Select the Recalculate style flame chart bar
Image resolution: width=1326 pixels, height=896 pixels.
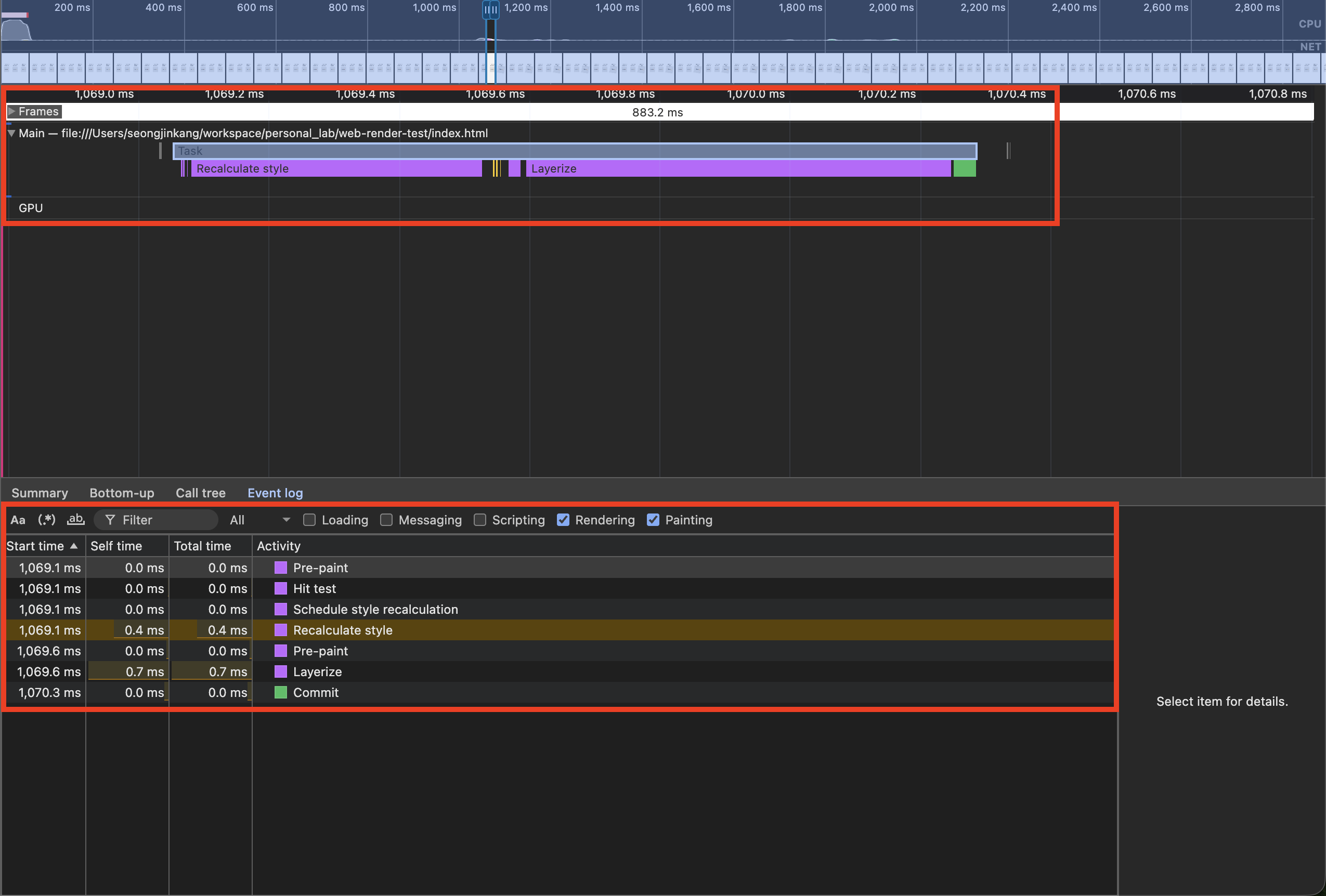point(336,168)
